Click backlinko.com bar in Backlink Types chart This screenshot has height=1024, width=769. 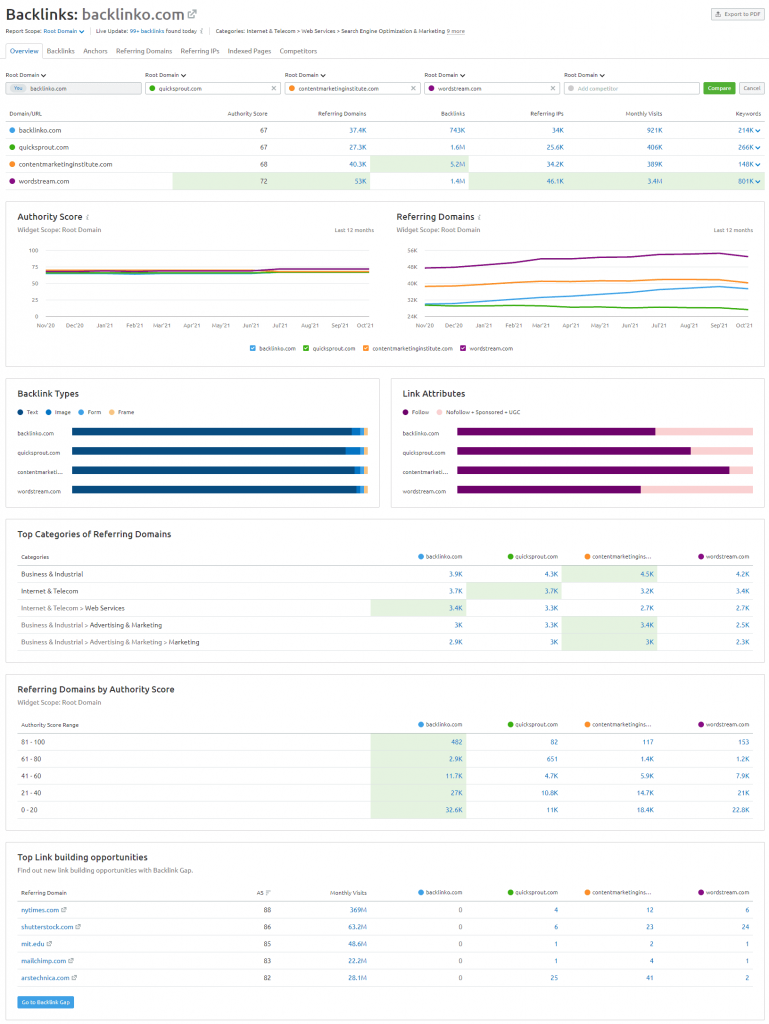220,432
